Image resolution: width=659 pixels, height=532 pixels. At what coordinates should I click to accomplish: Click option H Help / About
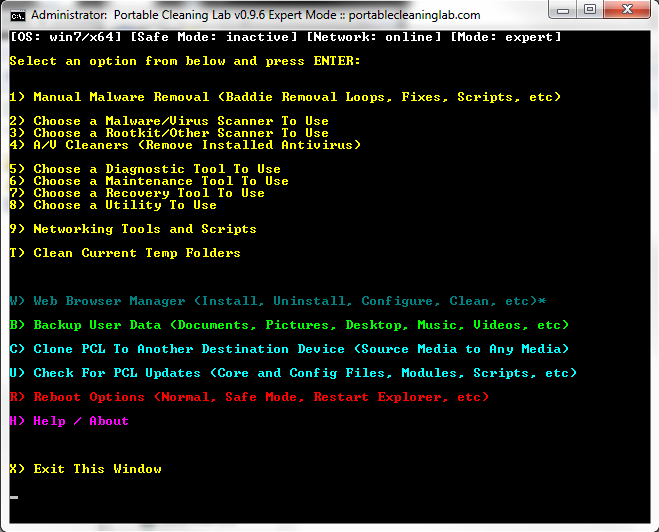(69, 421)
